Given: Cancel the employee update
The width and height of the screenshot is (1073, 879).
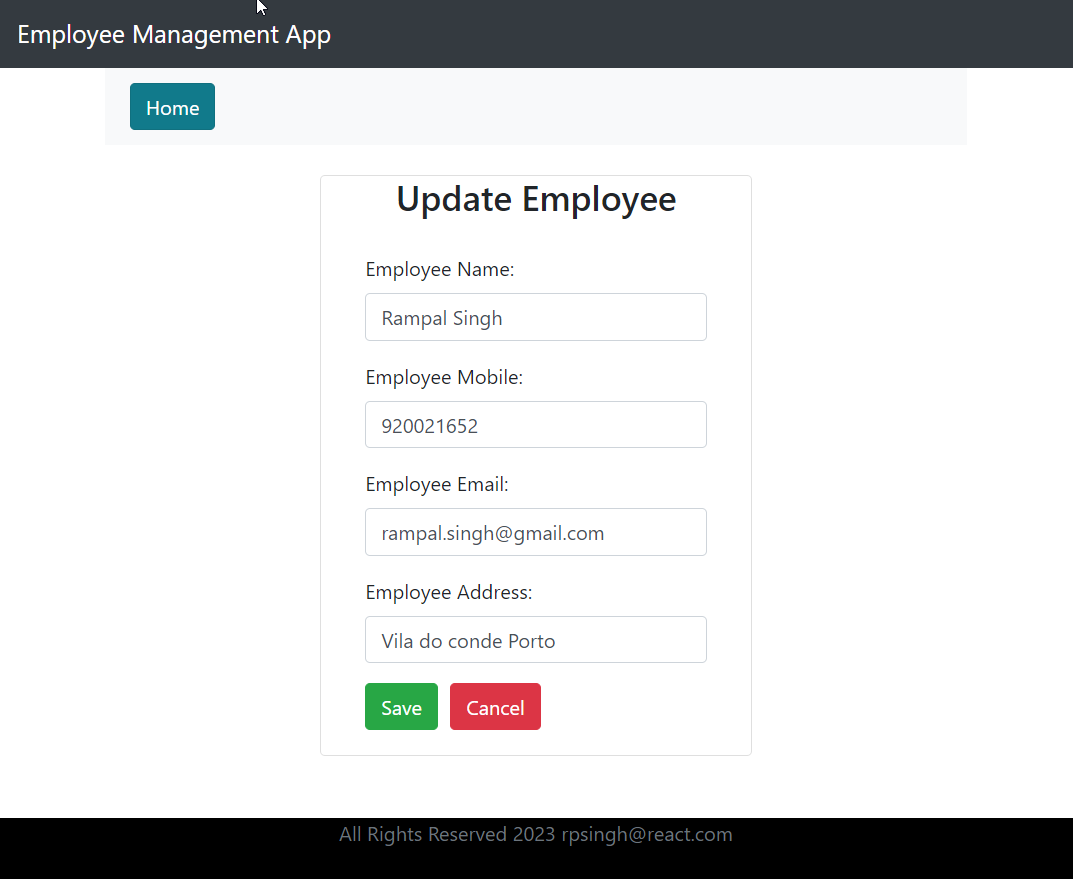Looking at the screenshot, I should coord(495,707).
